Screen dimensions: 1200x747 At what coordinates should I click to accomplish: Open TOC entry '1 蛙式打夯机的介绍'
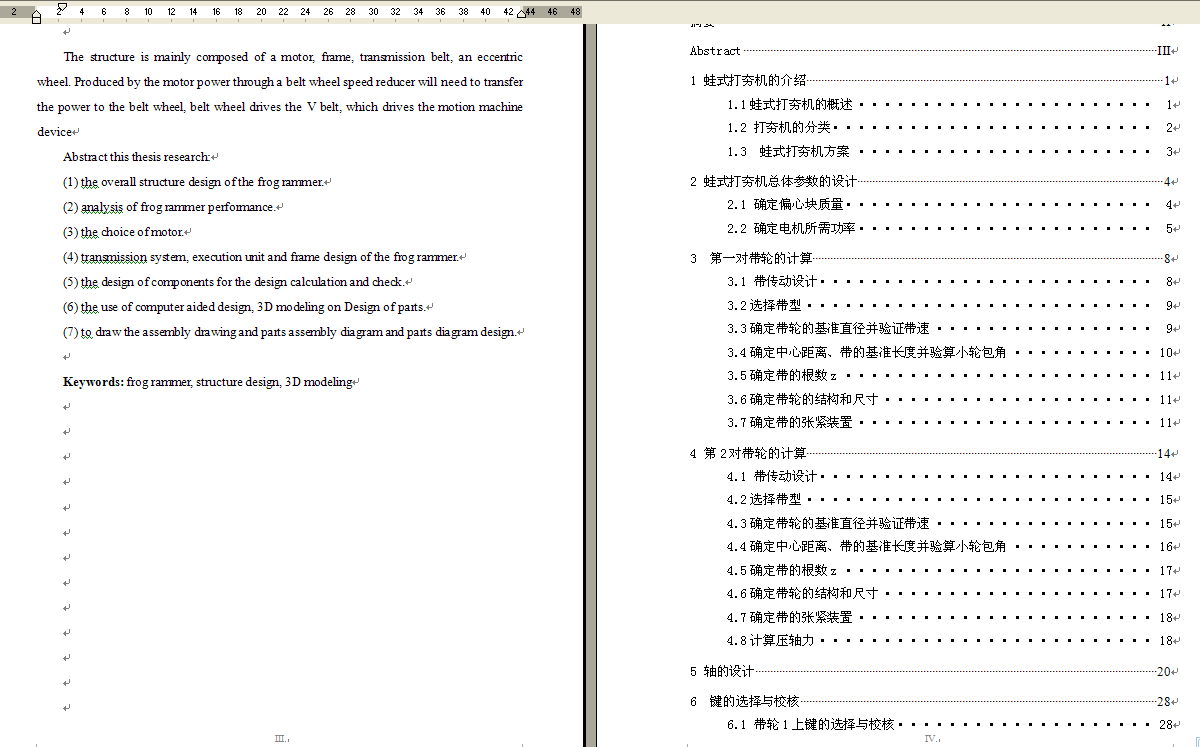tap(933, 81)
